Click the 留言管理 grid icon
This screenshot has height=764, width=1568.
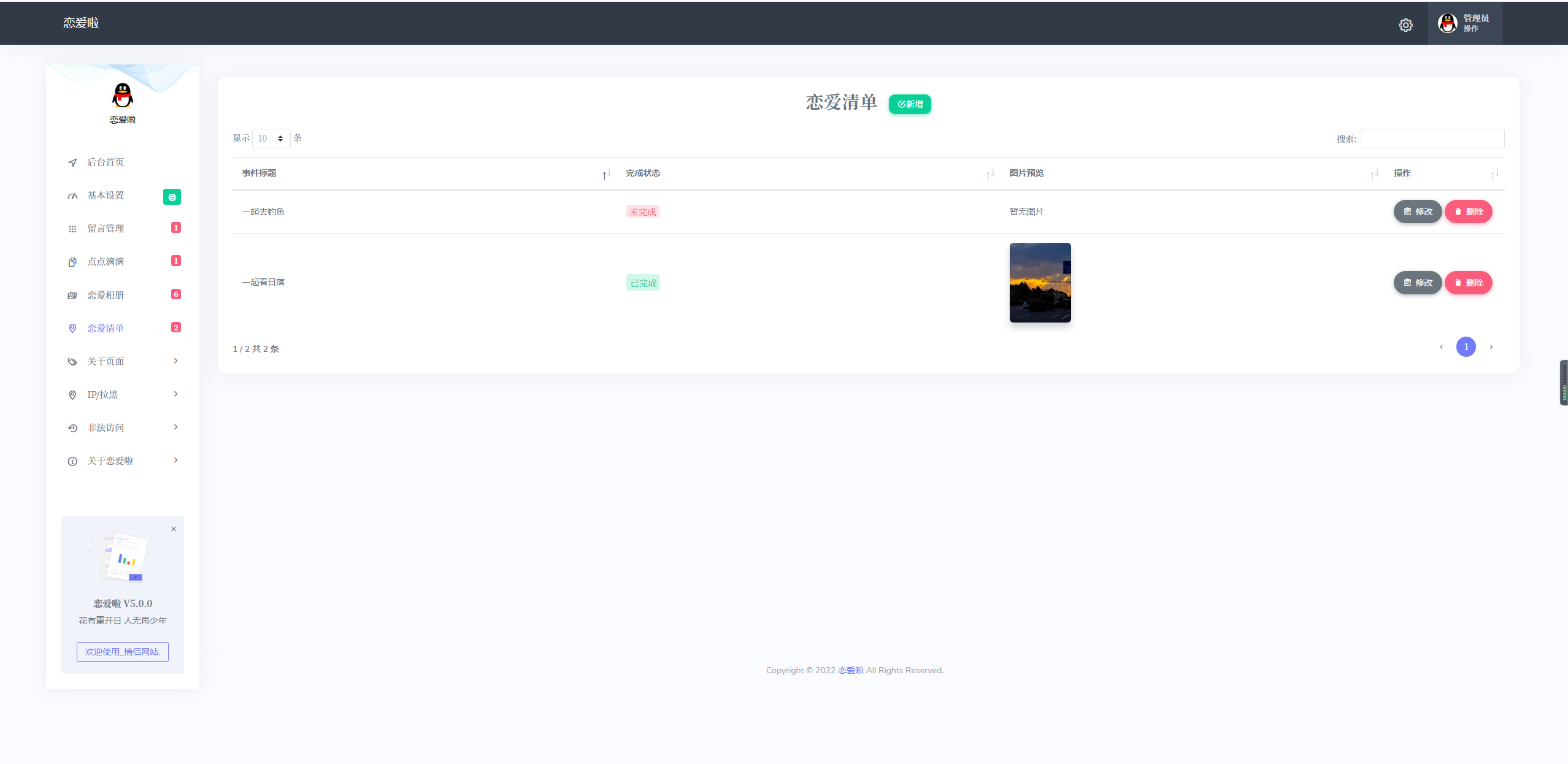[72, 229]
